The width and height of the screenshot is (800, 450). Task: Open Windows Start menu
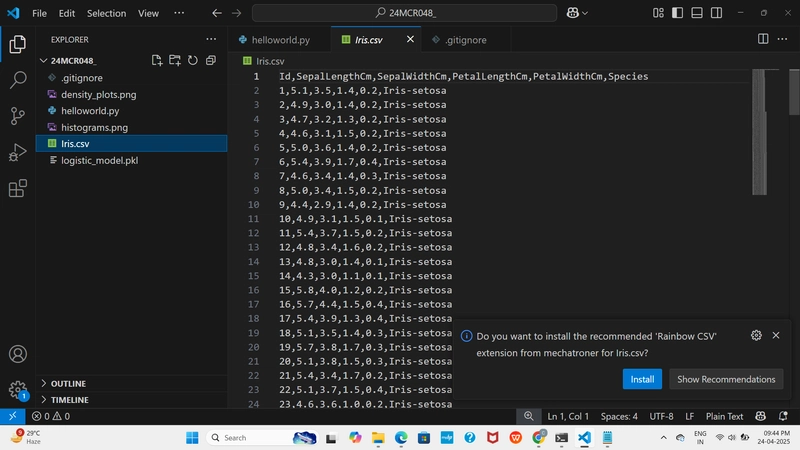pos(192,438)
